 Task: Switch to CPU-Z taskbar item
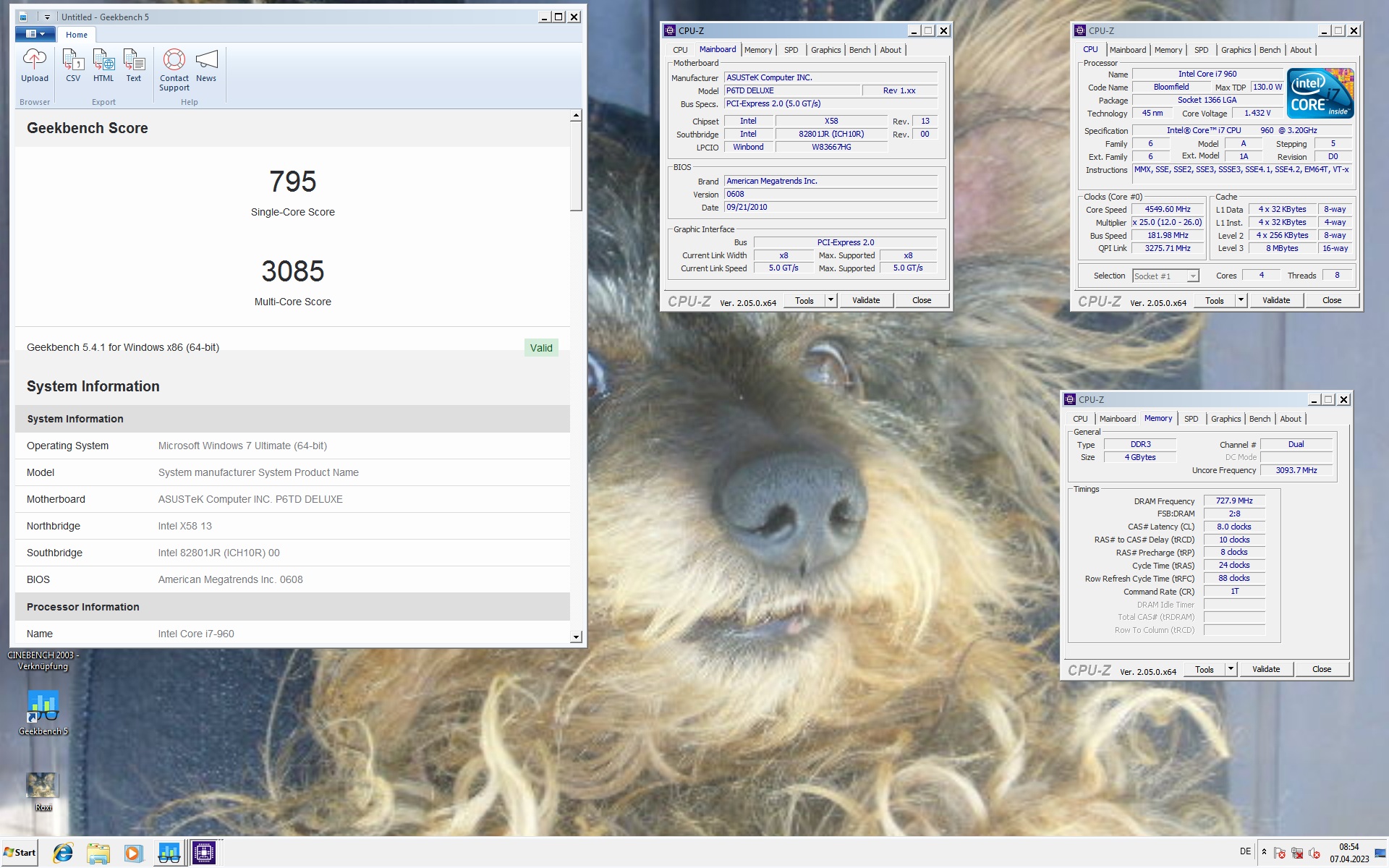(204, 854)
